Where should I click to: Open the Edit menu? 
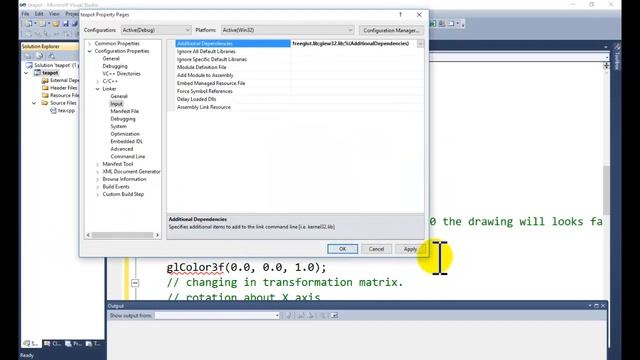click(39, 14)
